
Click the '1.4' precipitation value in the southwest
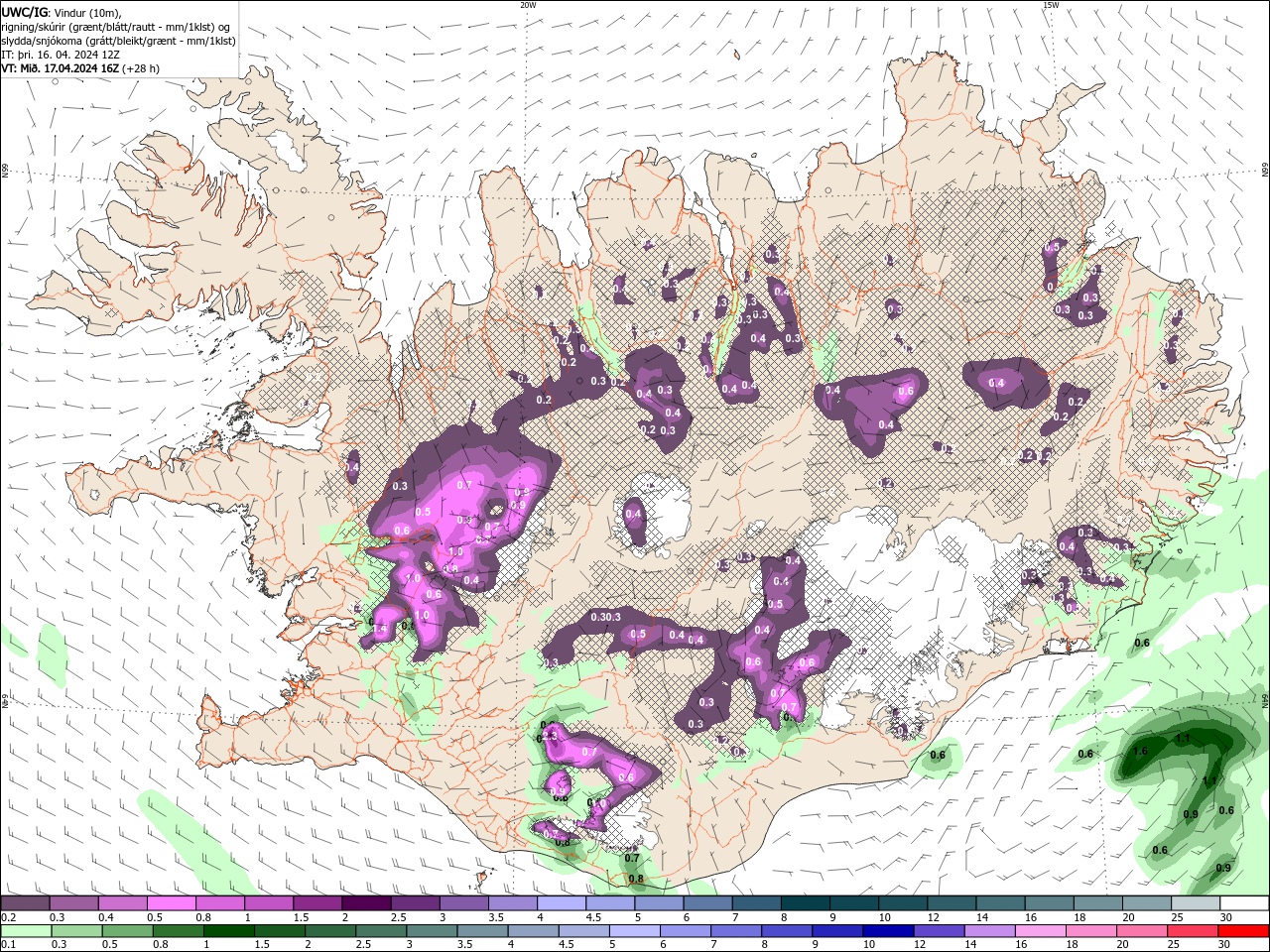tap(378, 628)
